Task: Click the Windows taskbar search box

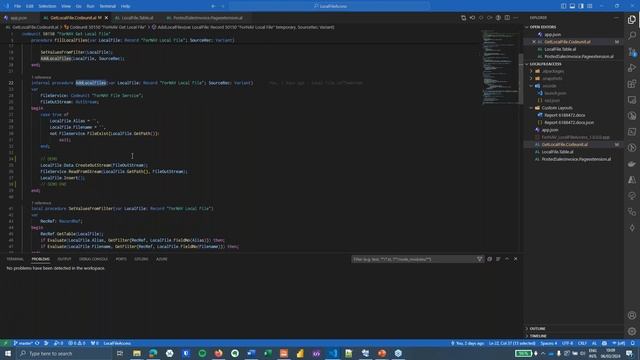Action: coord(63,353)
